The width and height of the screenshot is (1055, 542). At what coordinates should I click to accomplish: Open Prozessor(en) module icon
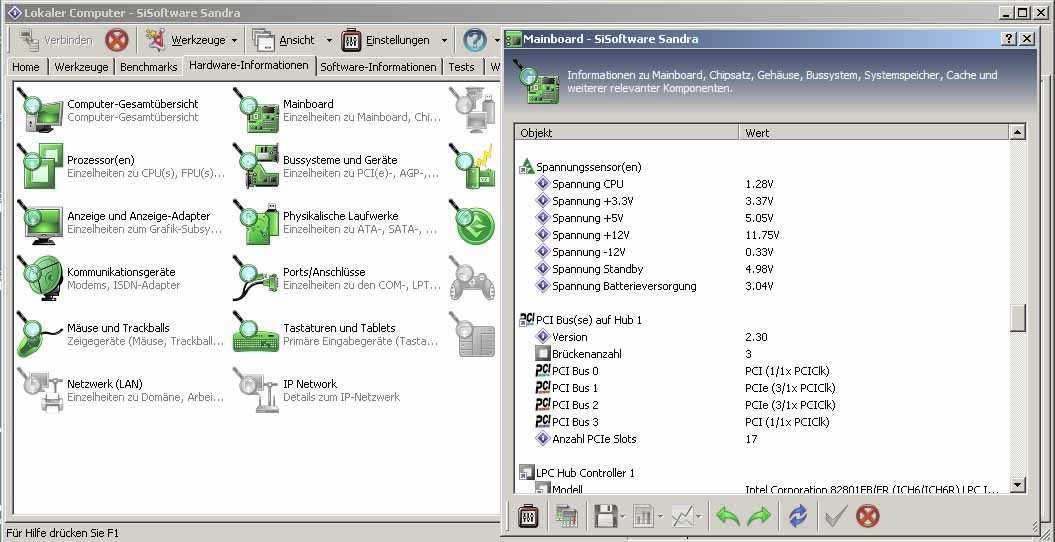[x=39, y=166]
